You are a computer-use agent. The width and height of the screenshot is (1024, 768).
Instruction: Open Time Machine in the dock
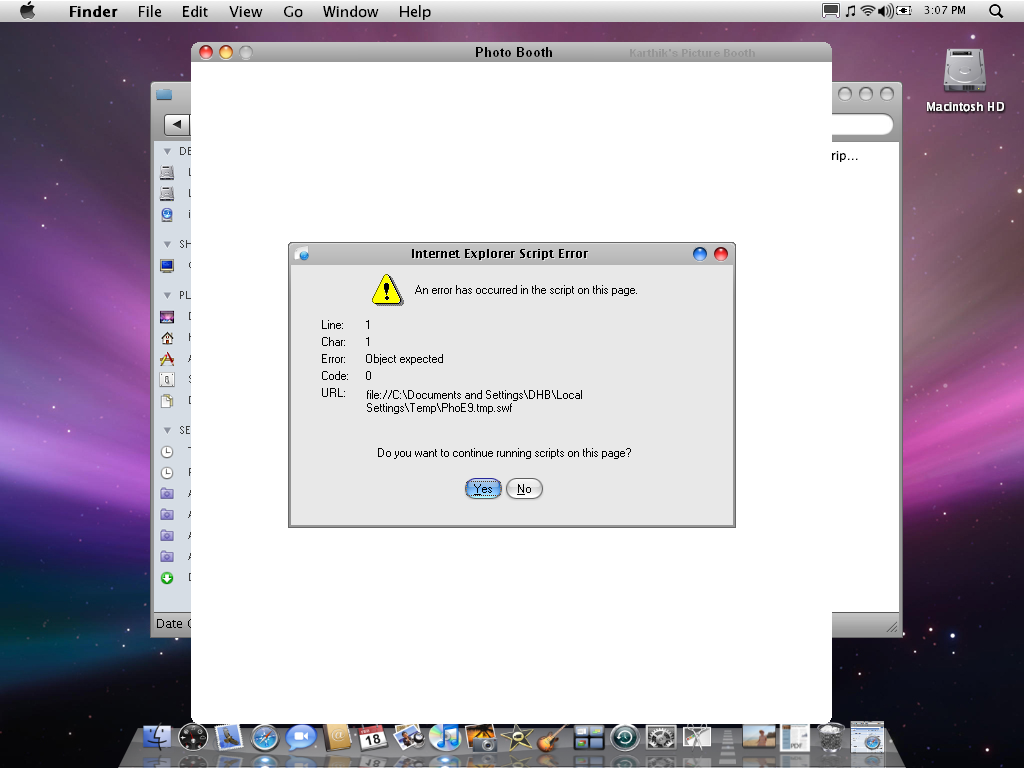pyautogui.click(x=624, y=738)
